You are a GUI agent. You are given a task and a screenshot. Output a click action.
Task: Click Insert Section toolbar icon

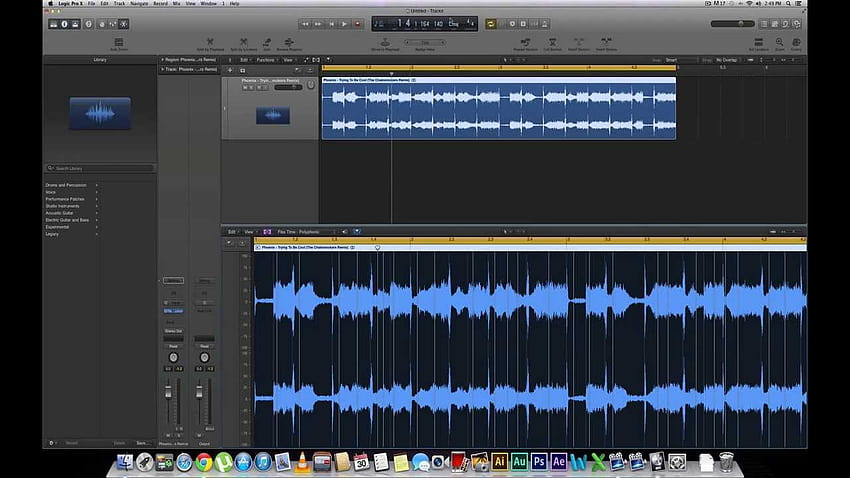pos(579,44)
